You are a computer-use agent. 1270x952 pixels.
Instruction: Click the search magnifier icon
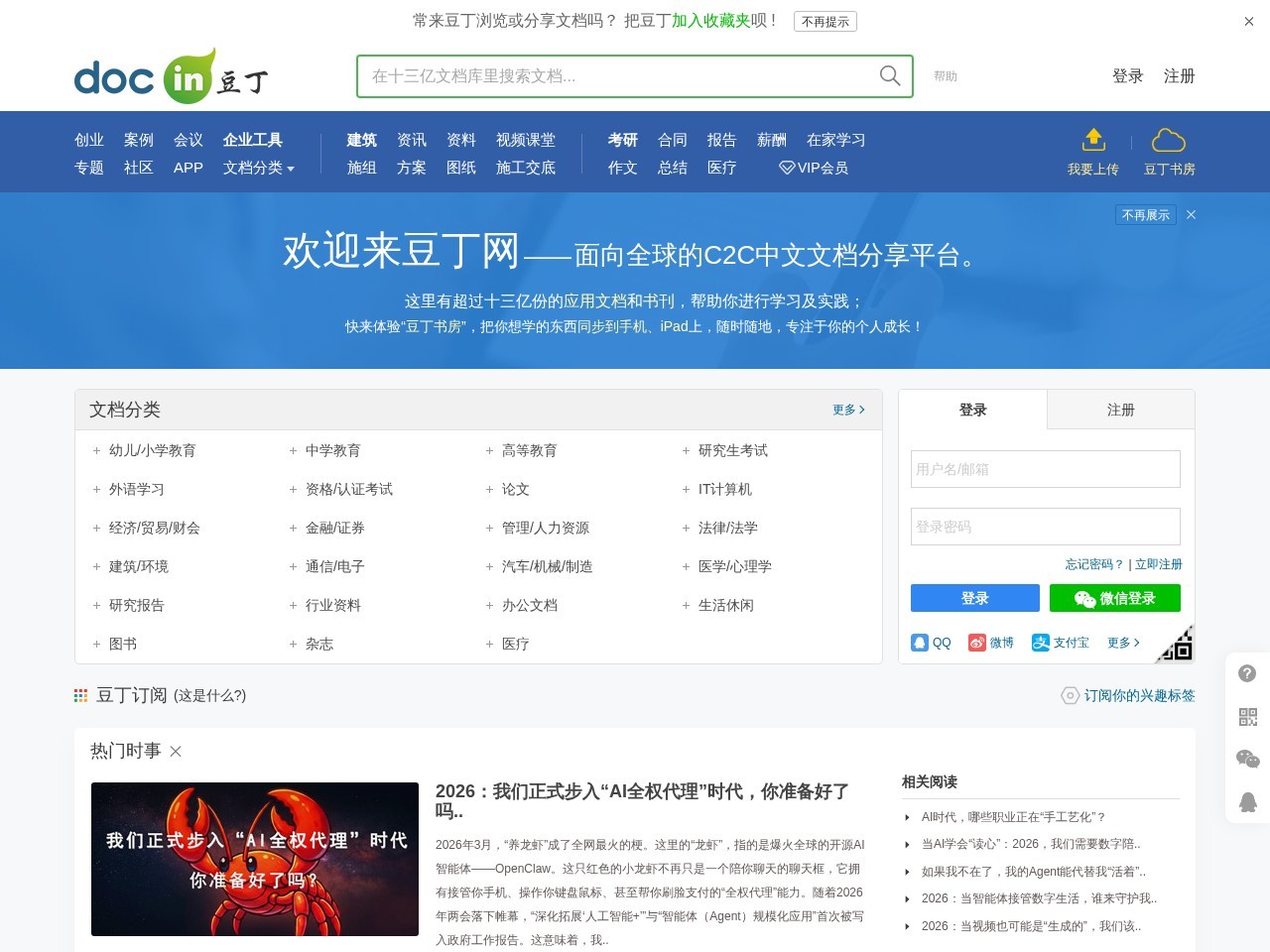click(x=889, y=75)
